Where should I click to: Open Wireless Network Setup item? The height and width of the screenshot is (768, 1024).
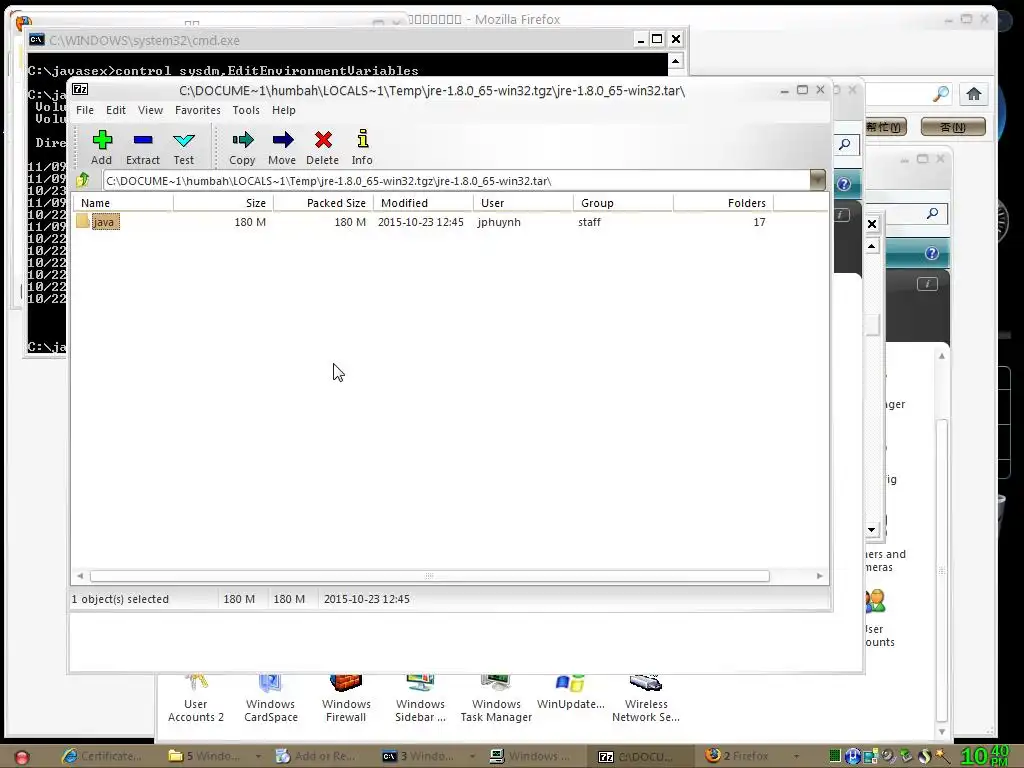tap(645, 700)
